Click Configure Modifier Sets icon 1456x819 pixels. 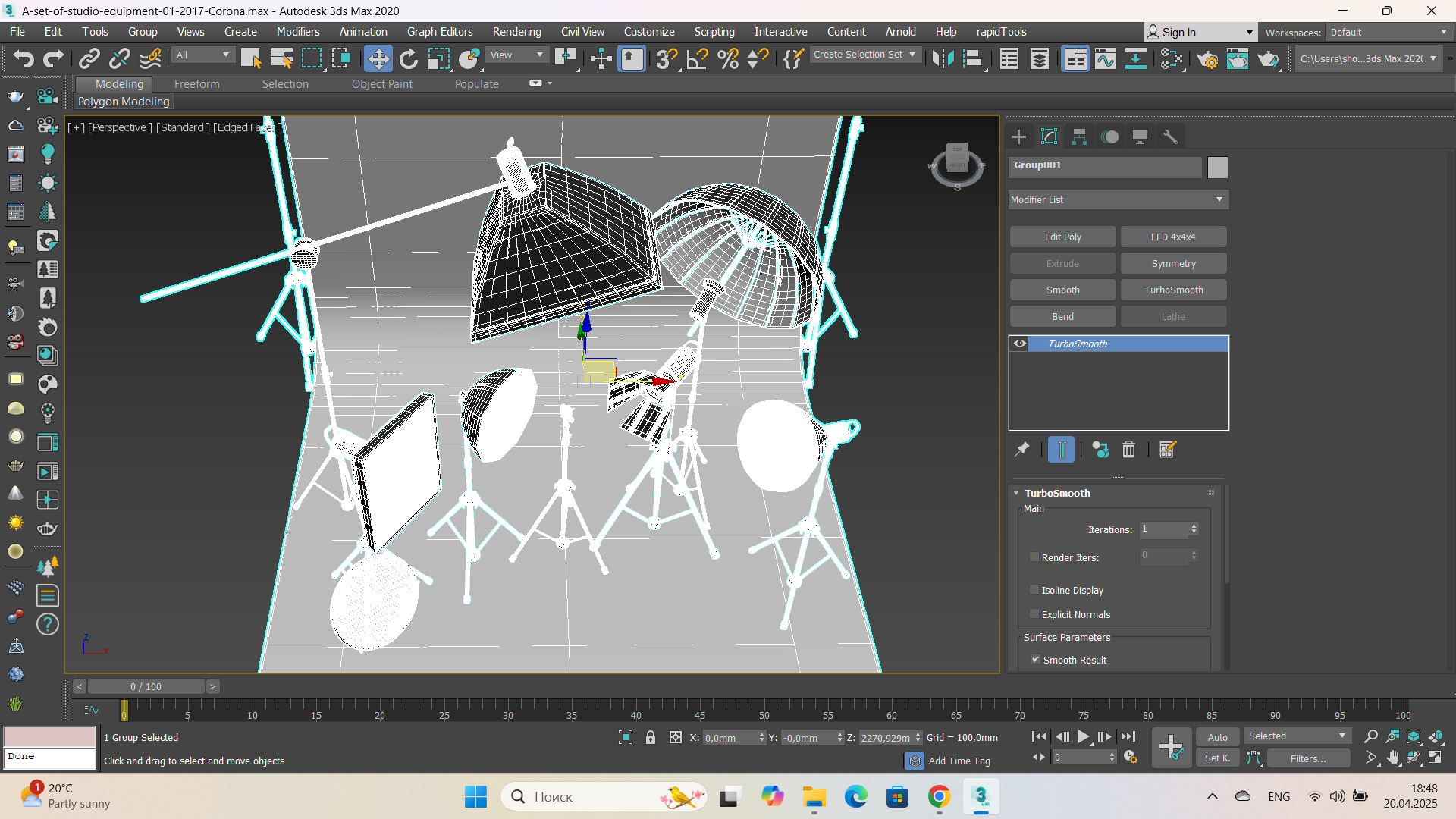pos(1167,450)
